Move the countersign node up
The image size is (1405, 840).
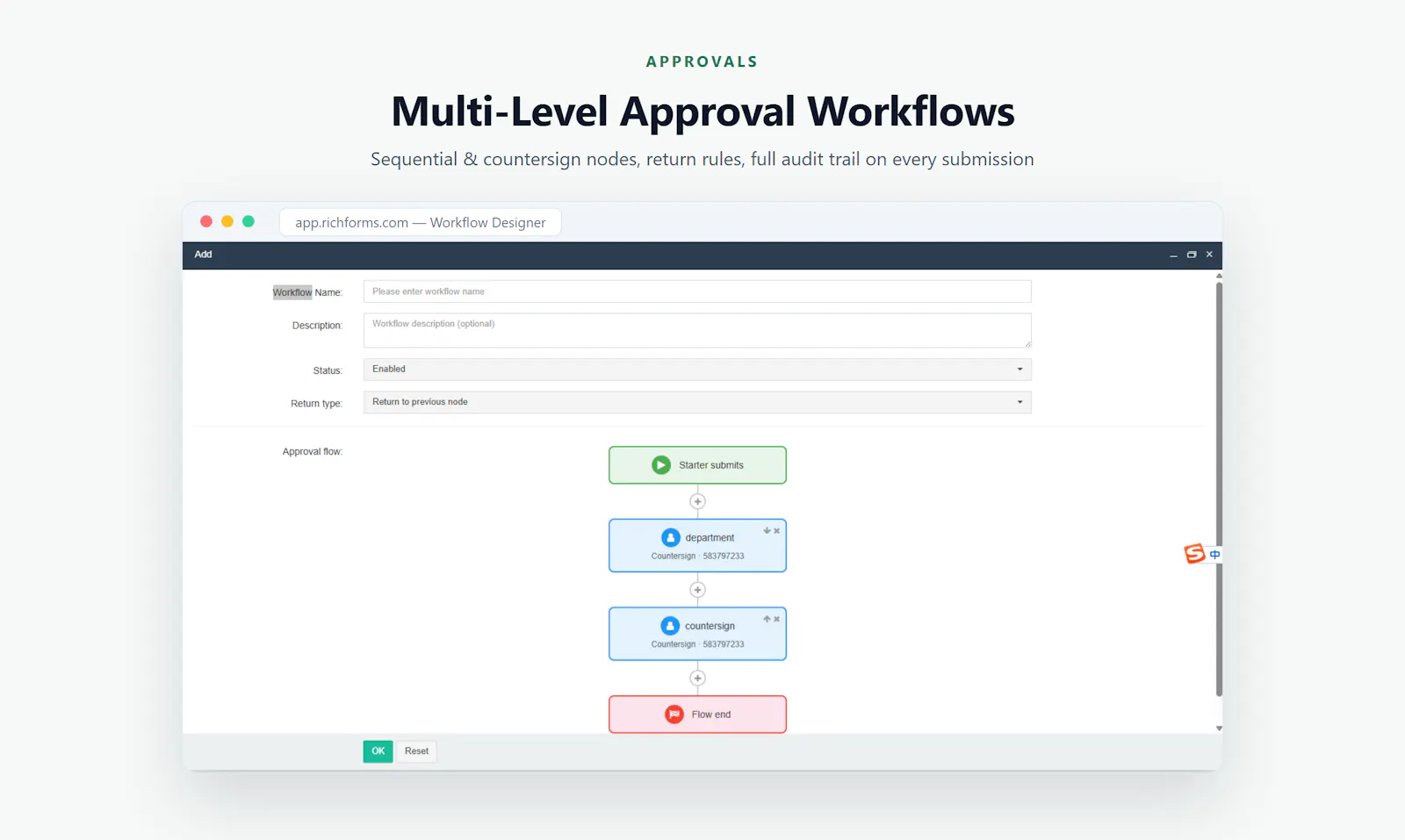pos(767,619)
